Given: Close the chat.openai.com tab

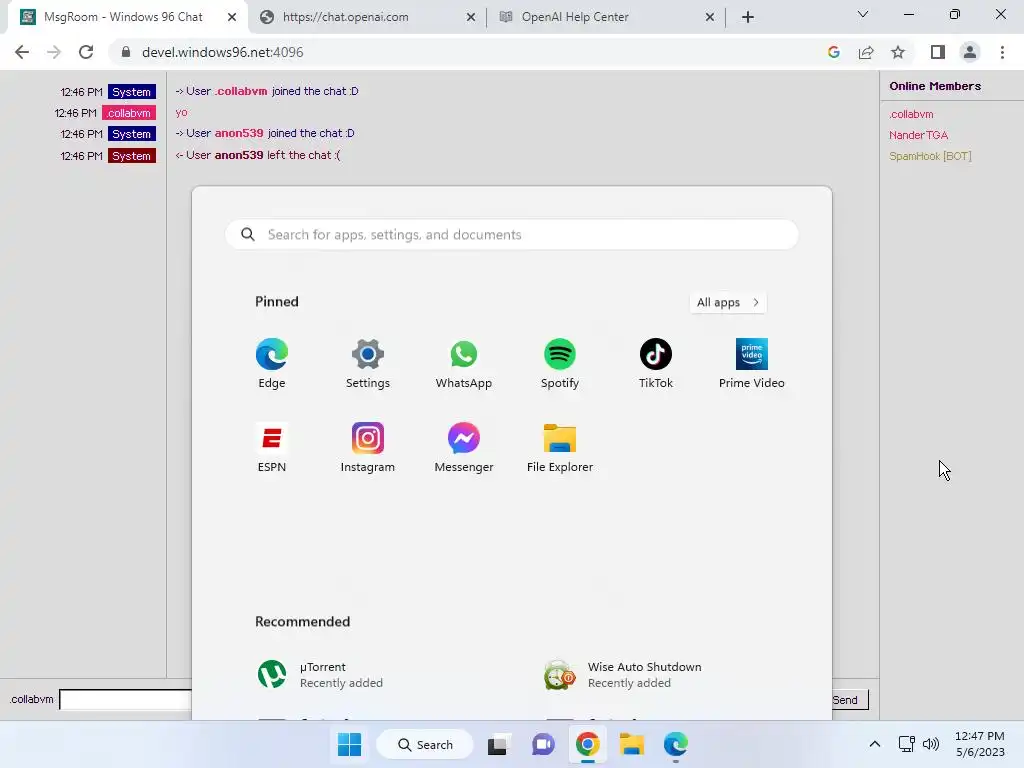Looking at the screenshot, I should coord(471,17).
